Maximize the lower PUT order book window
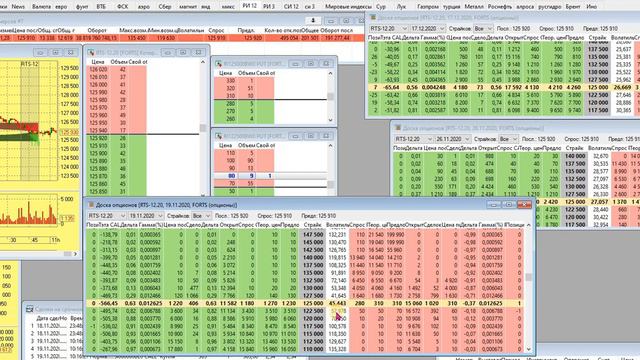 [x=311, y=136]
